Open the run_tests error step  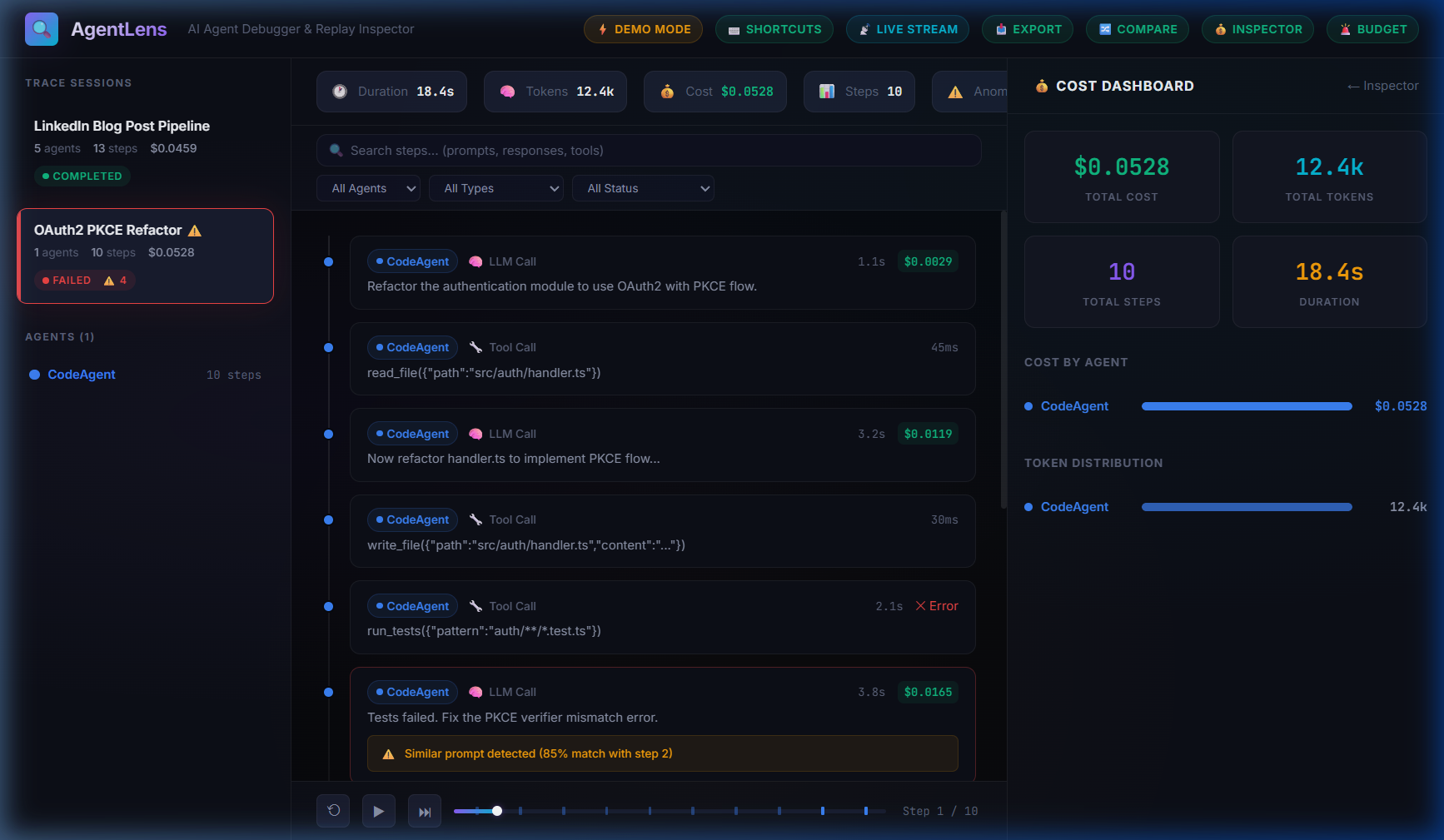(x=663, y=618)
